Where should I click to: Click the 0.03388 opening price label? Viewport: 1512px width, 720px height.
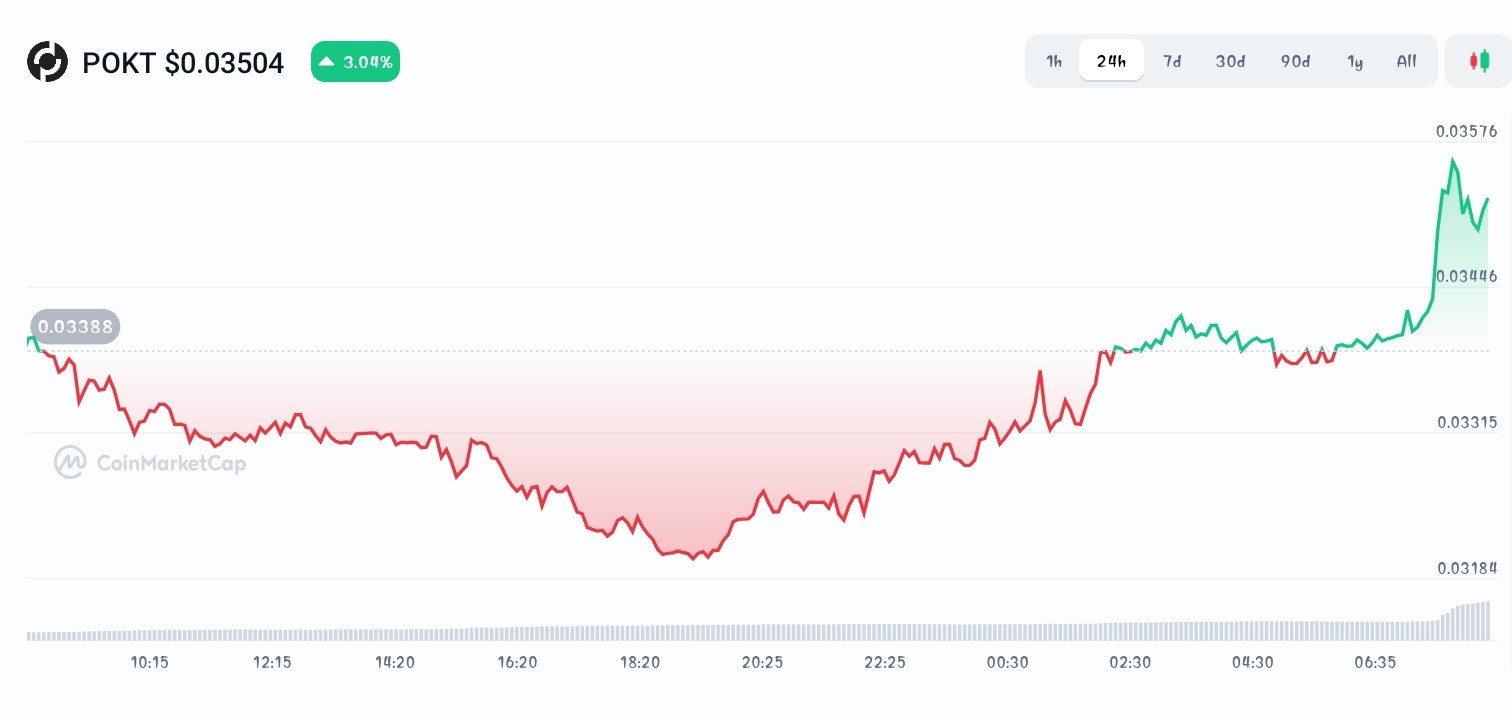point(75,327)
